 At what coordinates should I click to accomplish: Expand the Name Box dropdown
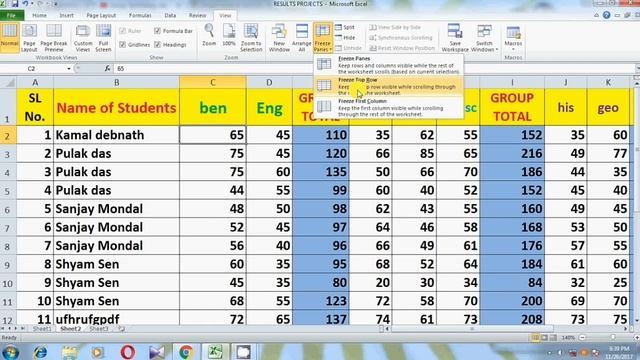pos(69,69)
